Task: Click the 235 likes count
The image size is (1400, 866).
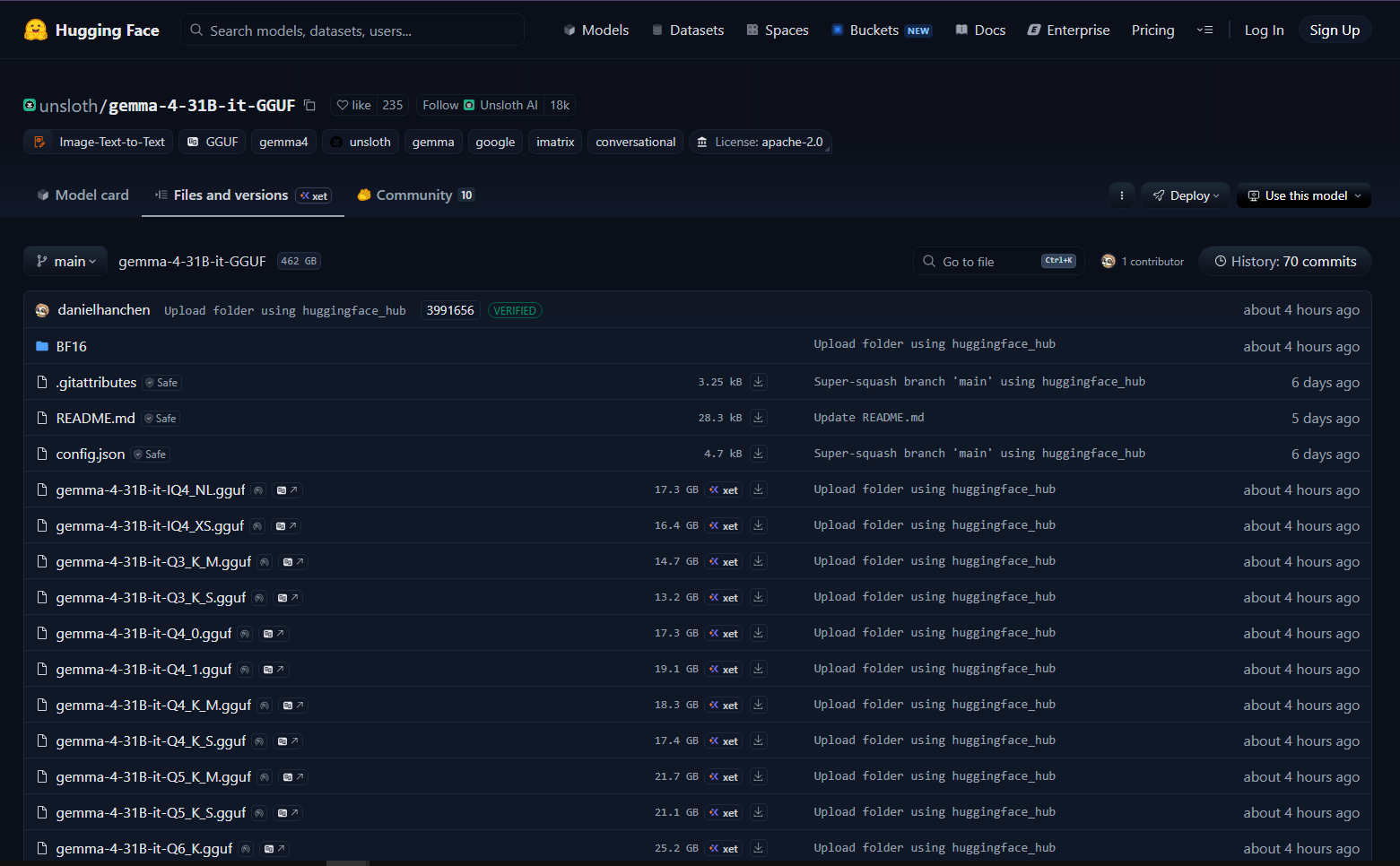Action: coord(393,105)
